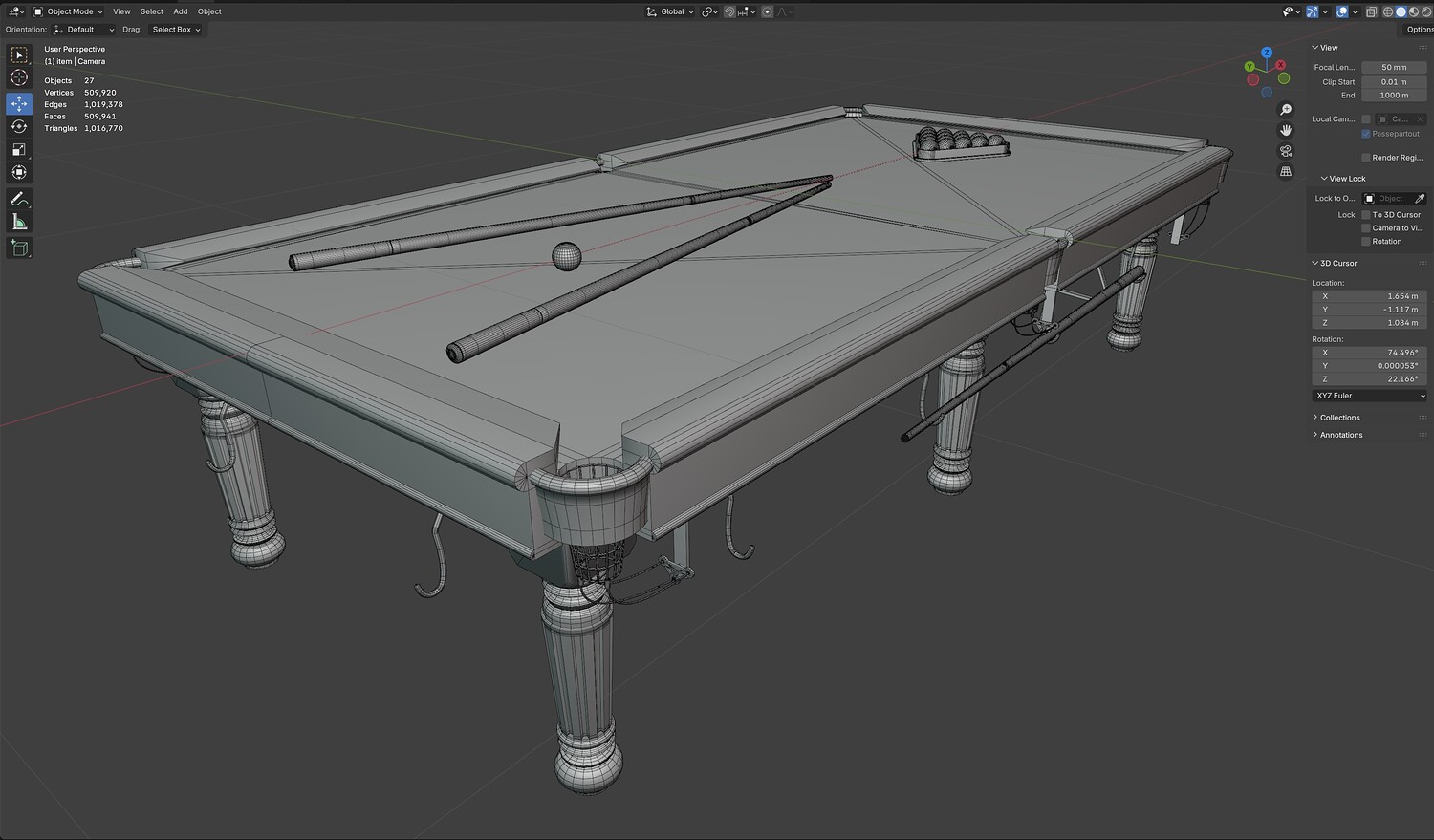Activate the Annotate tool
This screenshot has height=840, width=1434.
click(x=19, y=199)
